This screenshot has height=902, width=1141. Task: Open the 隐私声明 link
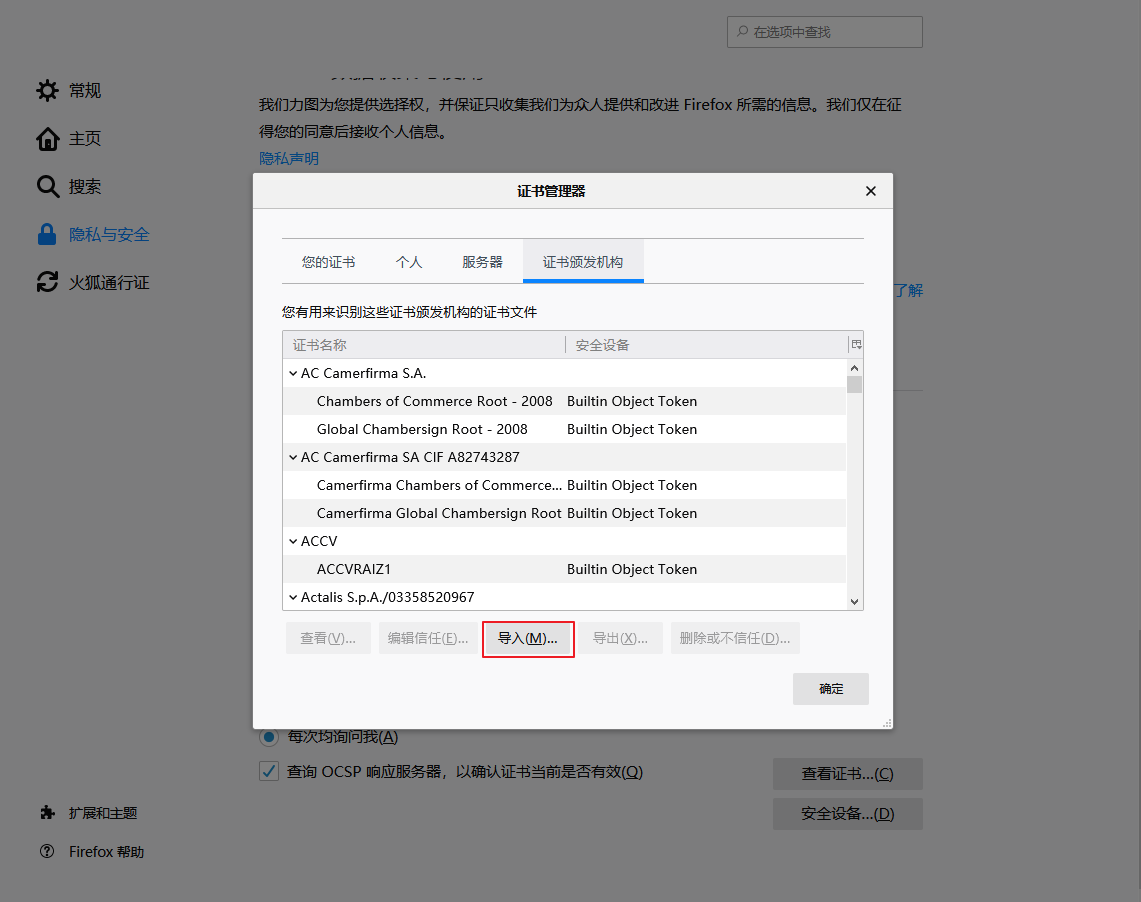coord(289,159)
